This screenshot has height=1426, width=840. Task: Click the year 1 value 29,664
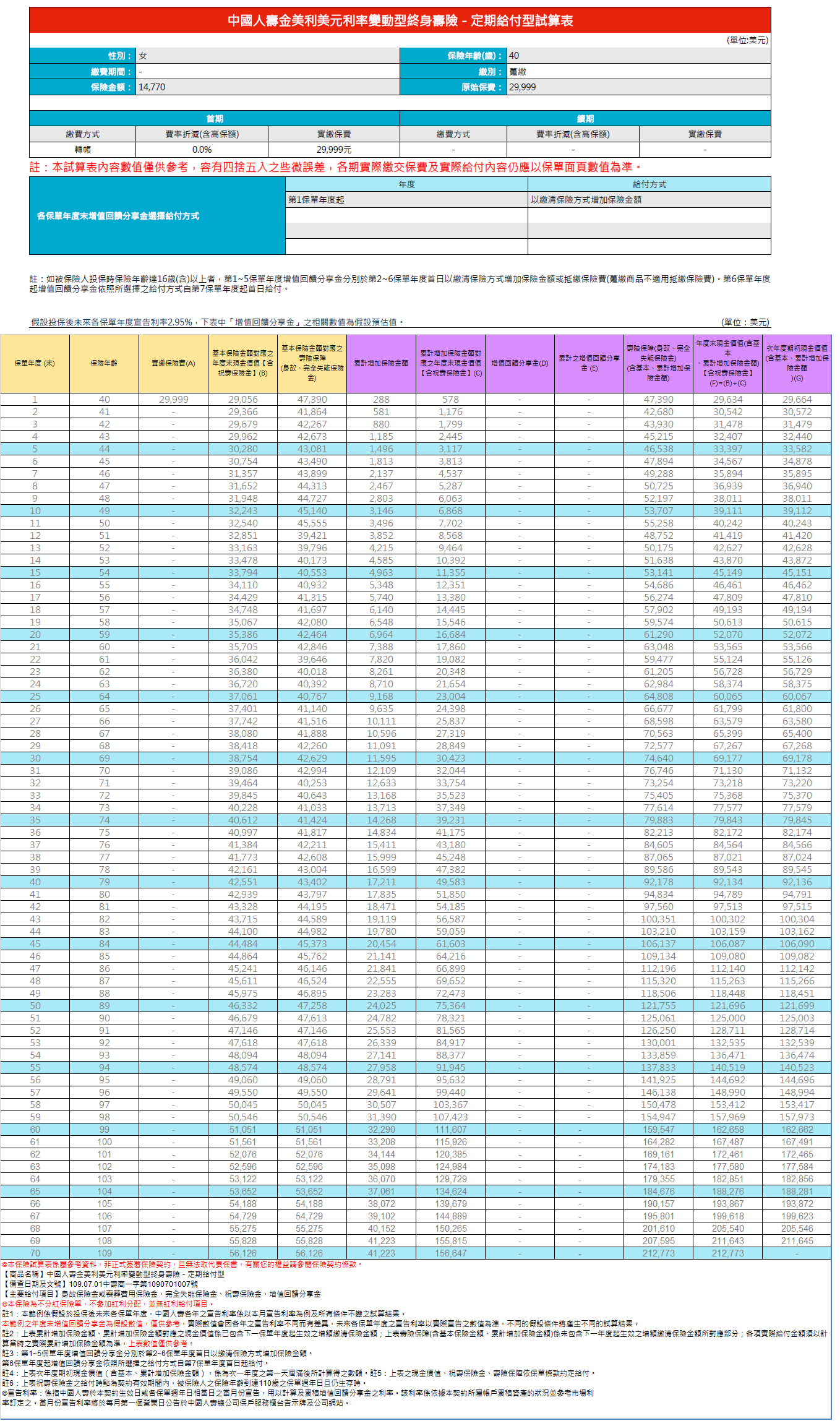pos(797,400)
